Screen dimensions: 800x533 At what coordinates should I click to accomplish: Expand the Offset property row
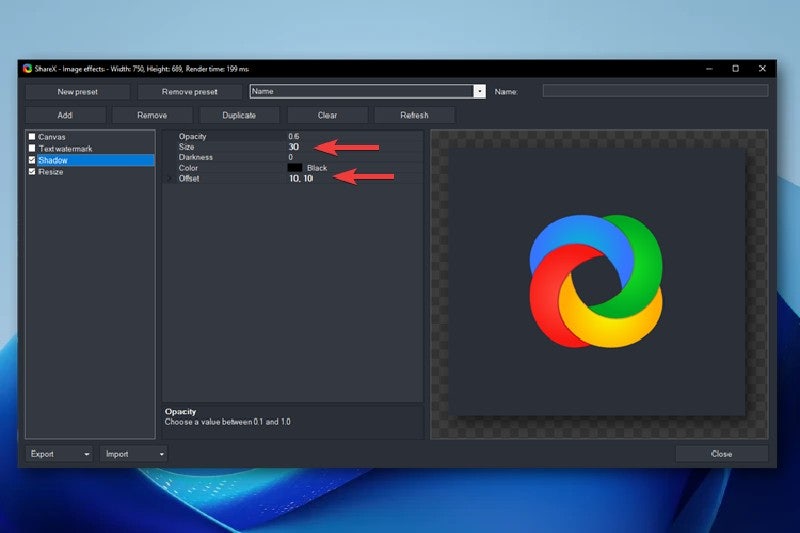click(169, 179)
